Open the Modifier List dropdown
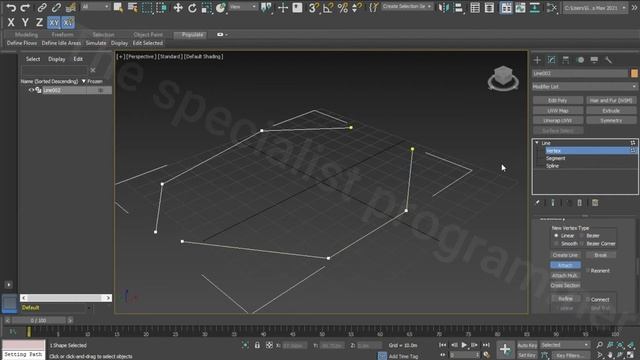The width and height of the screenshot is (640, 360). click(584, 87)
